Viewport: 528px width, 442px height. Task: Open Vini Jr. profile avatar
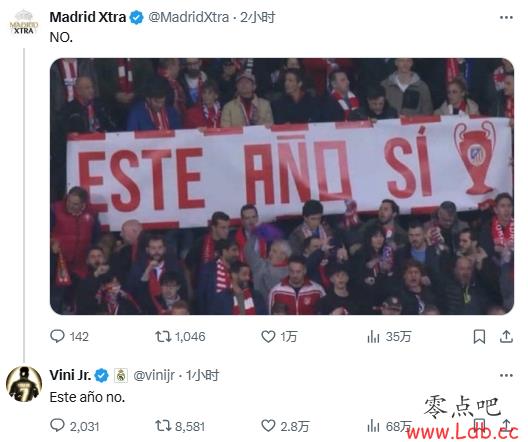[x=24, y=384]
